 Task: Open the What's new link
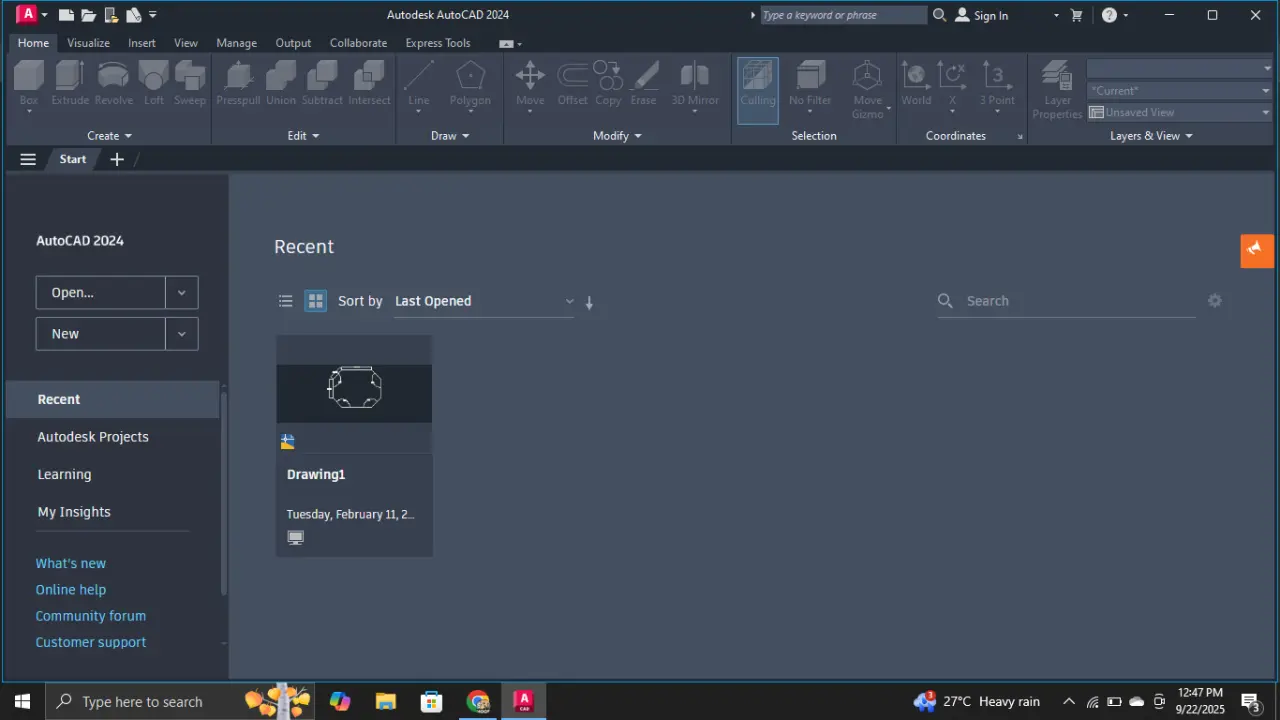(x=70, y=564)
